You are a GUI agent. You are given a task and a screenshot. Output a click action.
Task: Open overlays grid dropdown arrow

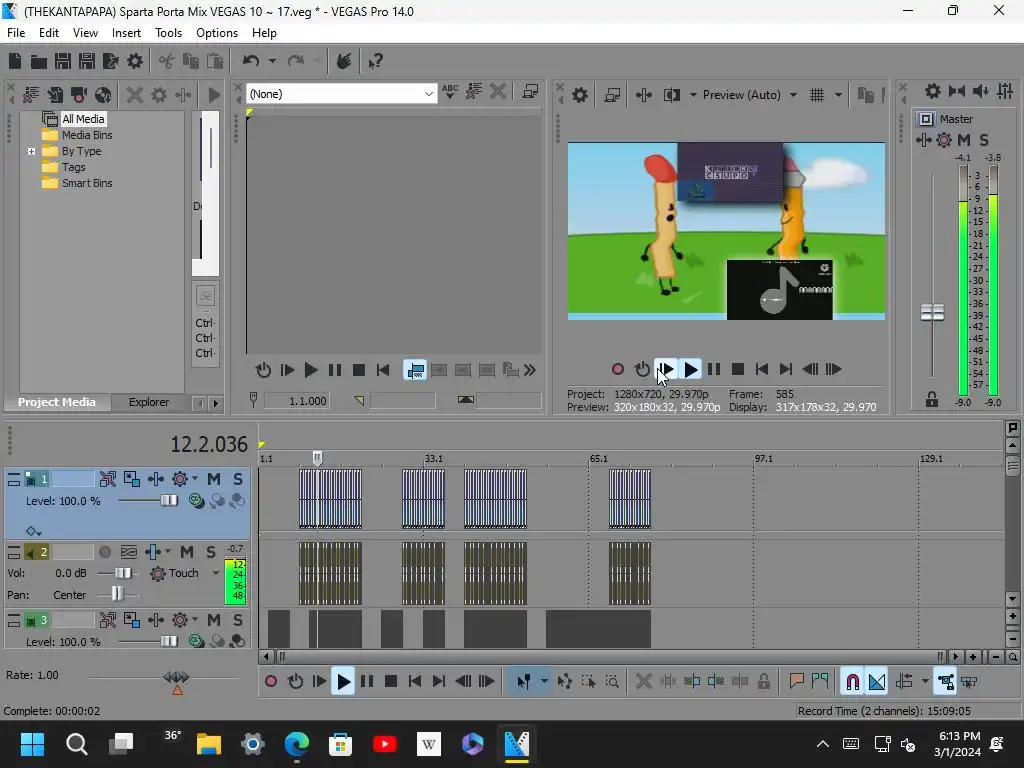pos(838,95)
